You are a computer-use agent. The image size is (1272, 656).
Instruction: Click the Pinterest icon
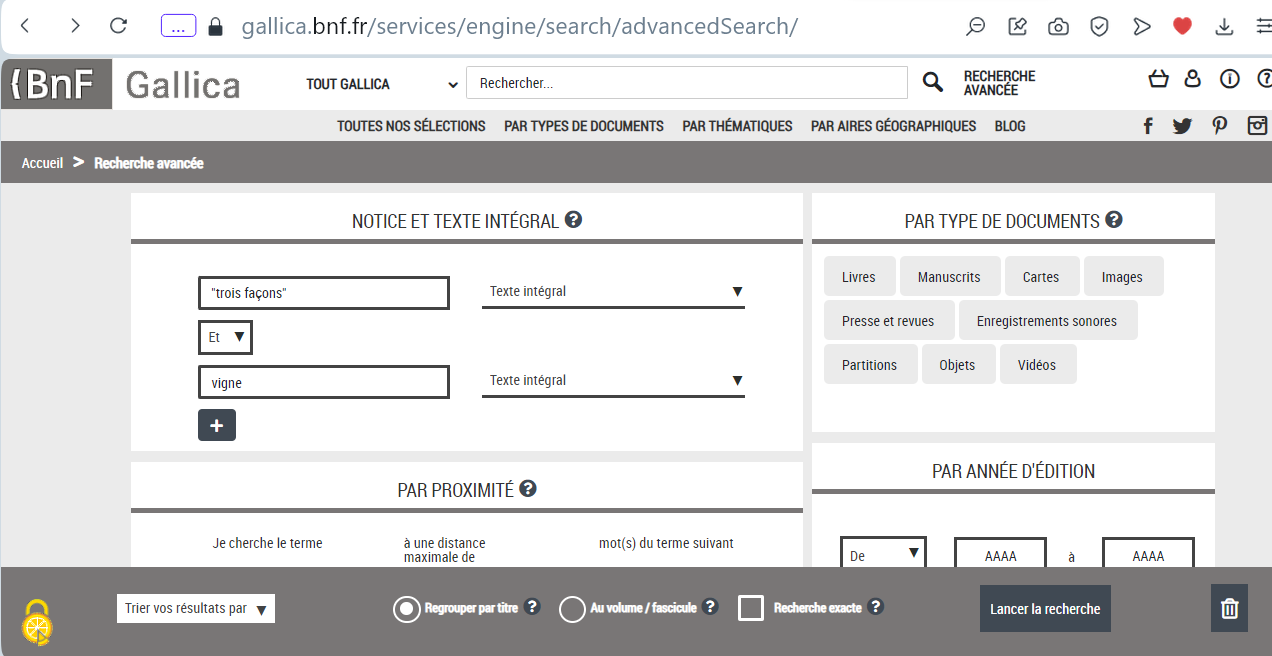1219,126
